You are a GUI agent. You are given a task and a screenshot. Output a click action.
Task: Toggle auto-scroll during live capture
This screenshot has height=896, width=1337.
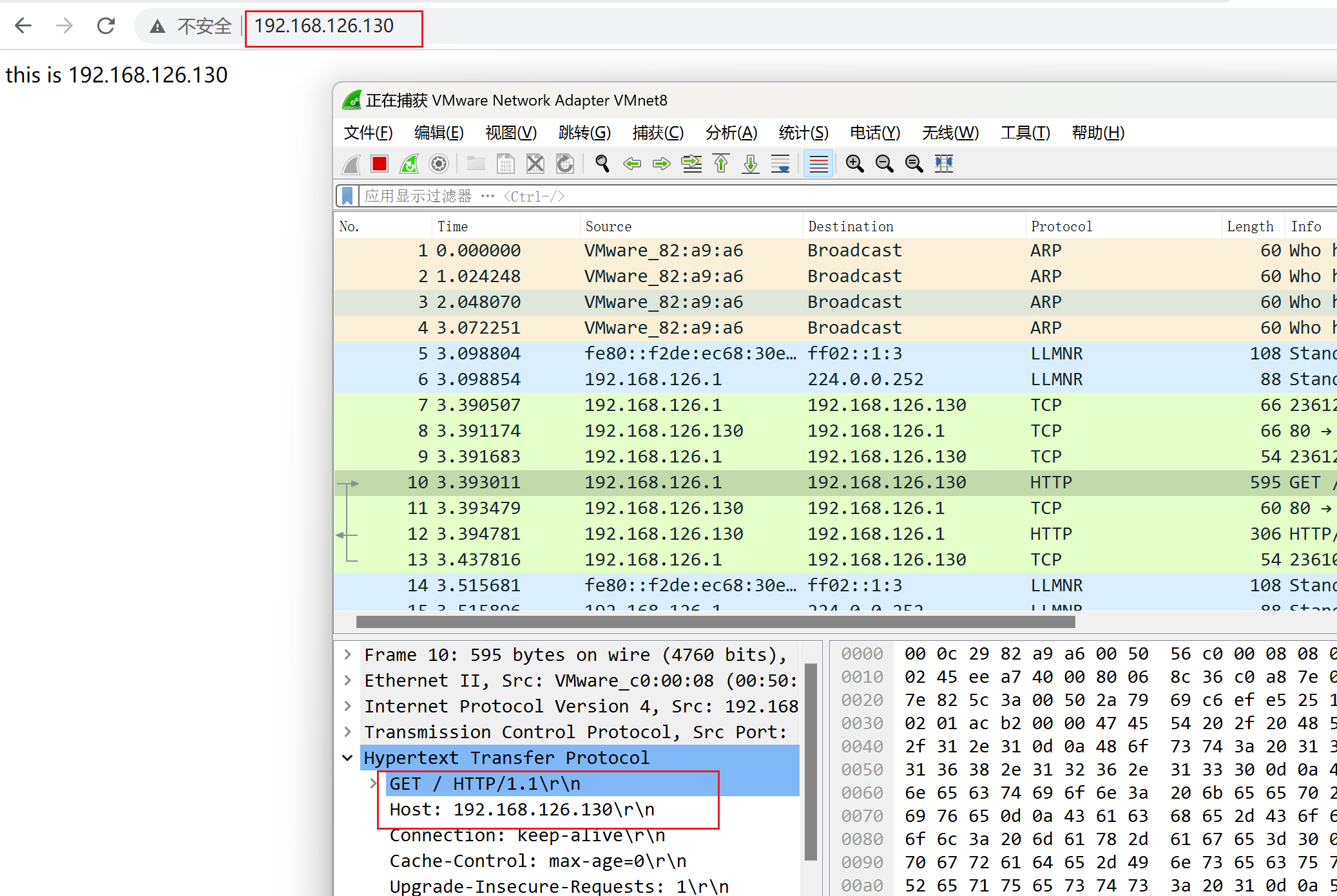780,164
